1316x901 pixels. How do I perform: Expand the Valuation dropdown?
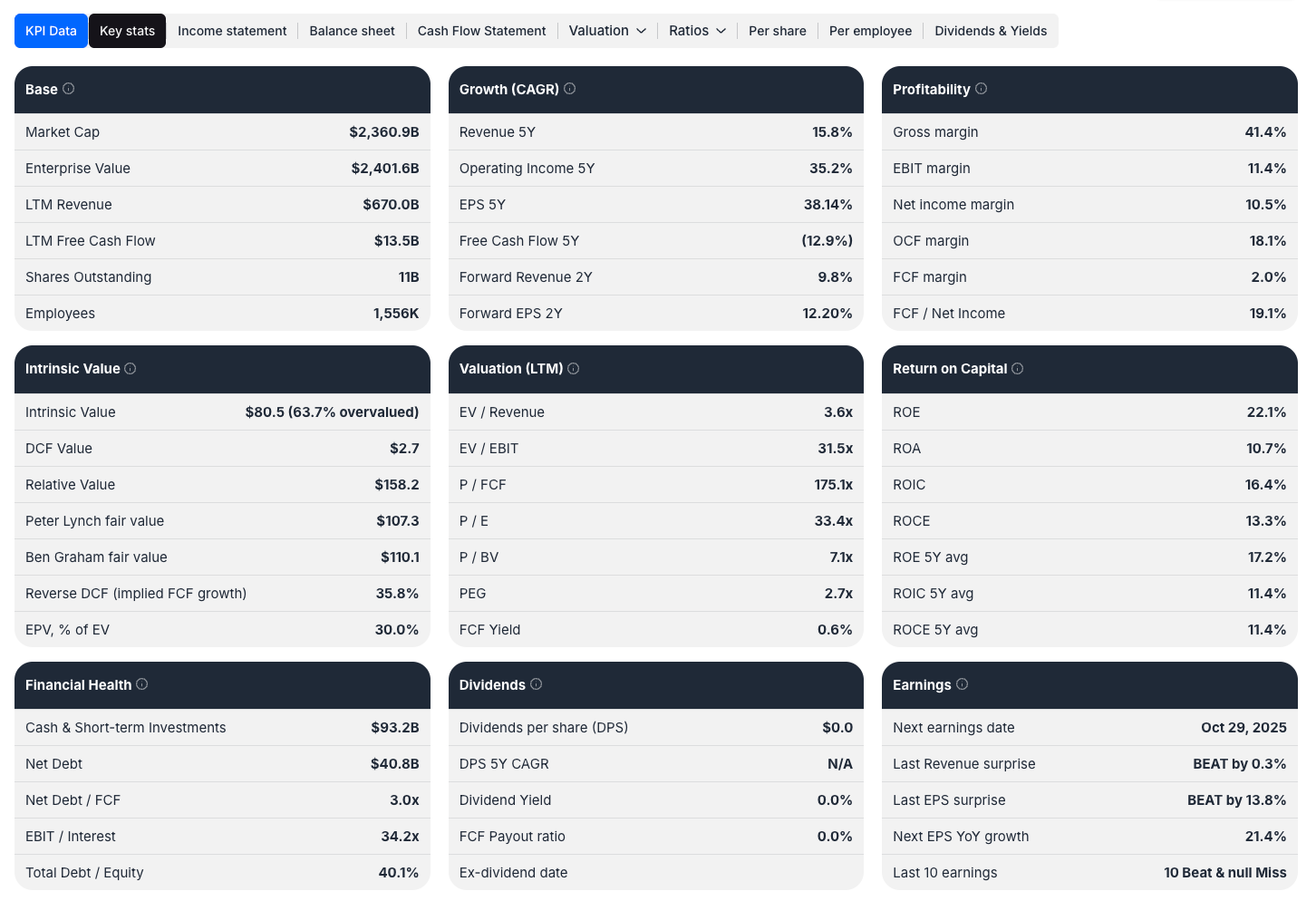[x=606, y=30]
